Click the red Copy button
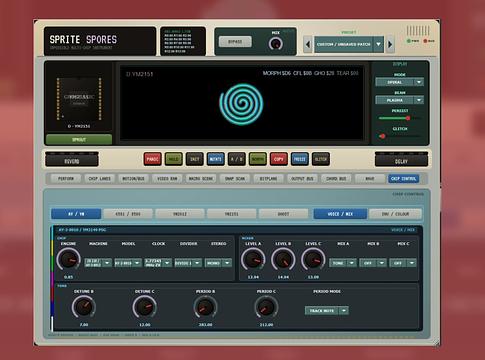 tap(279, 159)
